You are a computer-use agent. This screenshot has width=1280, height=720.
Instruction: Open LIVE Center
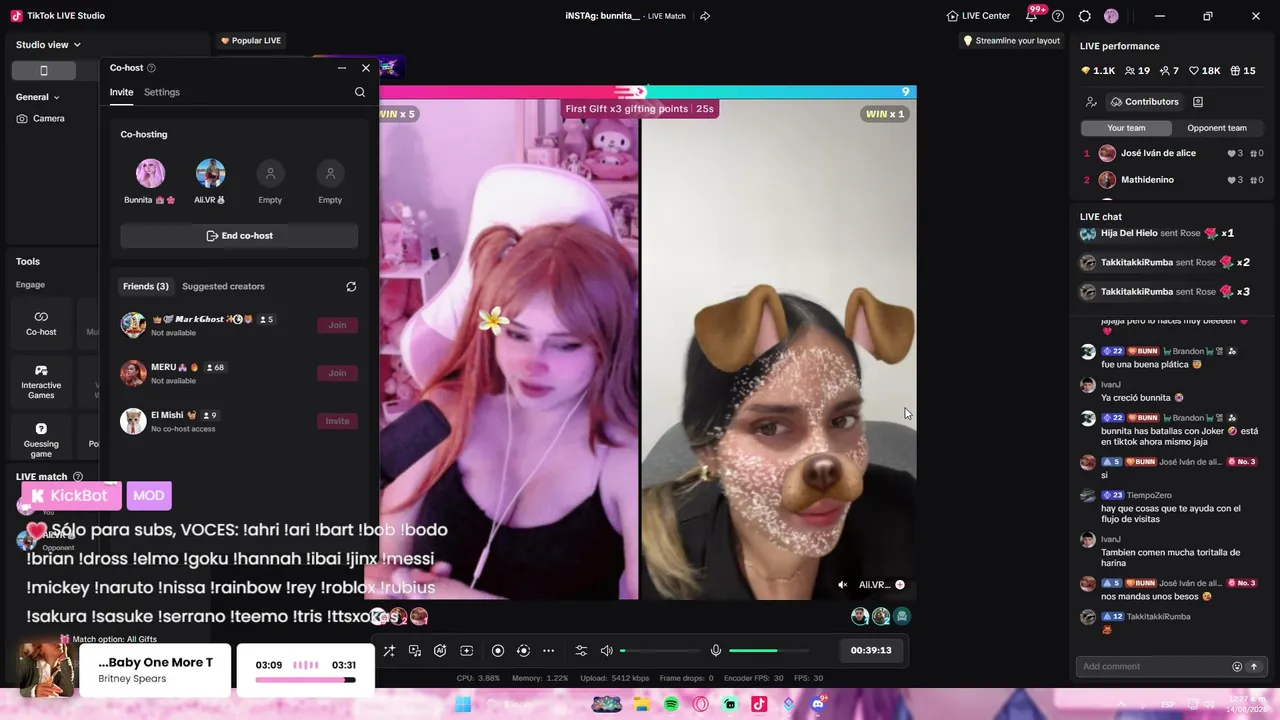pos(978,16)
